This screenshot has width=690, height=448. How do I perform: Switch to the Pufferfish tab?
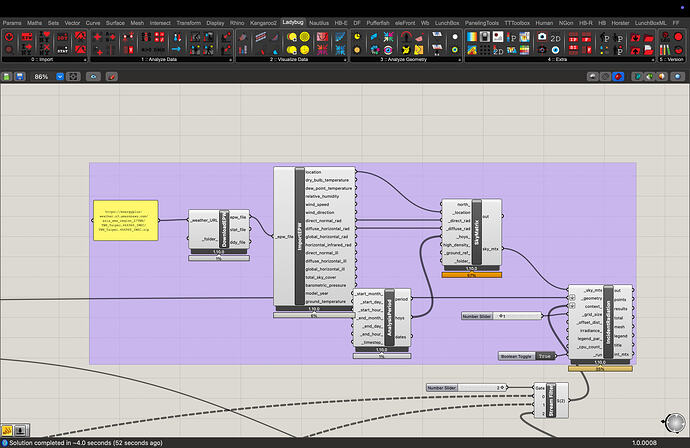click(378, 23)
